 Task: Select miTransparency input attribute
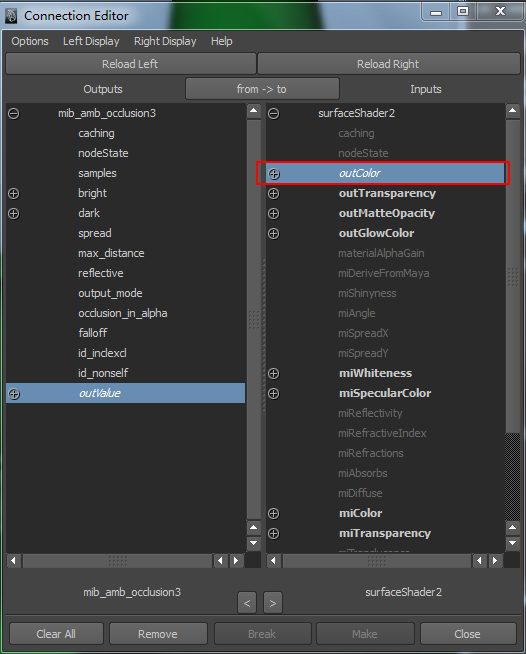coord(385,533)
